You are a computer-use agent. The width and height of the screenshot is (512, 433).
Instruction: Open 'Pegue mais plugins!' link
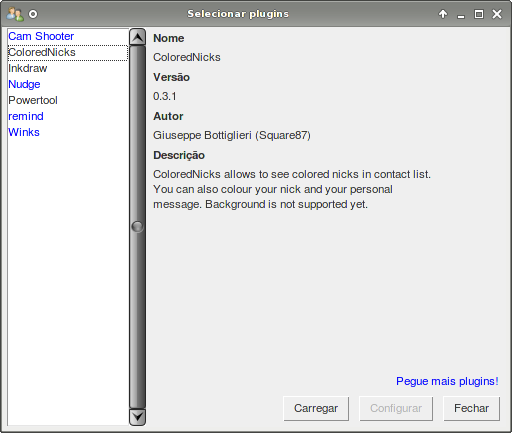coord(447,381)
